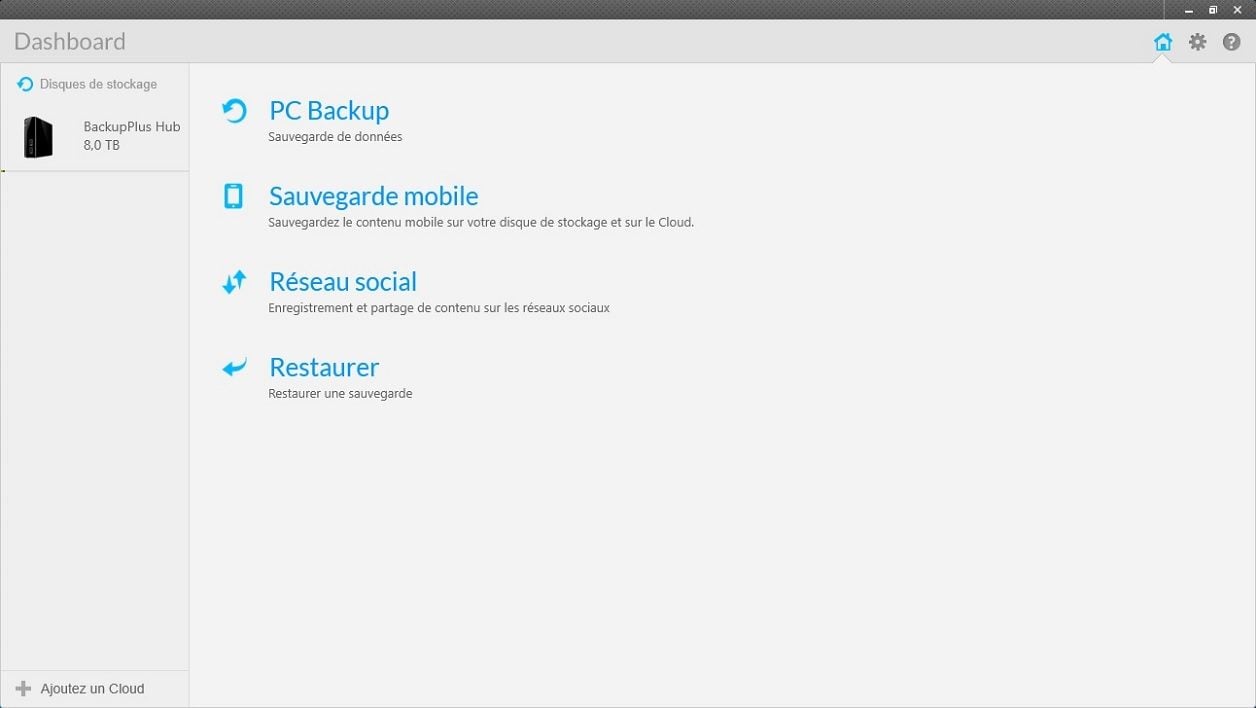Click Ajoutez un Cloud

(92, 688)
